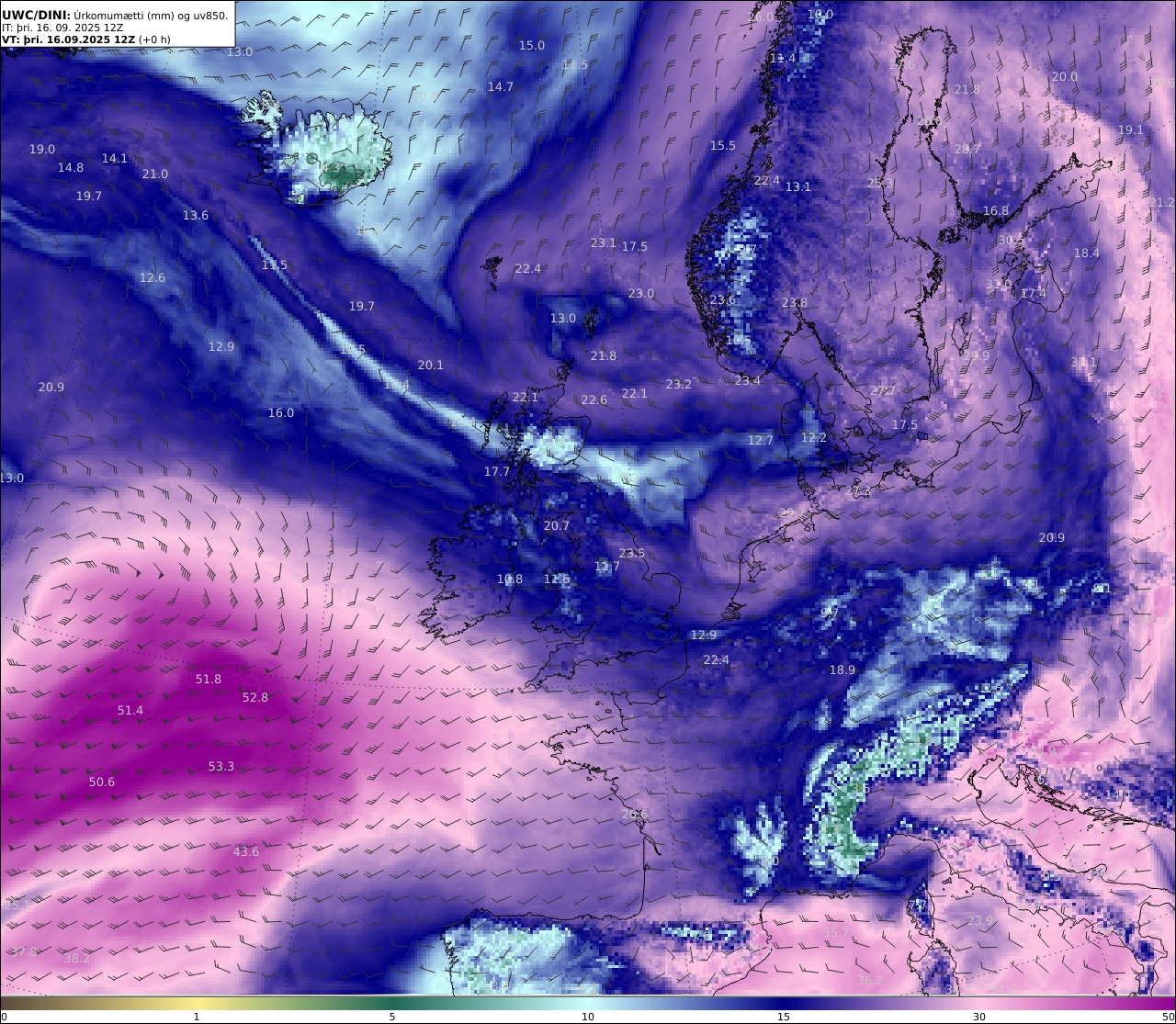Pick the 43.6 map value
This screenshot has width=1176, height=1024.
pyautogui.click(x=246, y=851)
